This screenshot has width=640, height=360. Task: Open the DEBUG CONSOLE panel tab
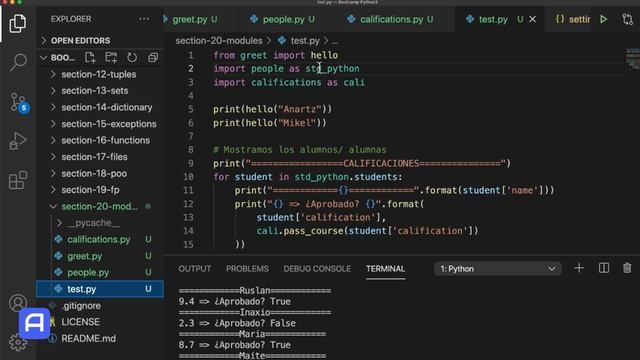click(x=317, y=269)
